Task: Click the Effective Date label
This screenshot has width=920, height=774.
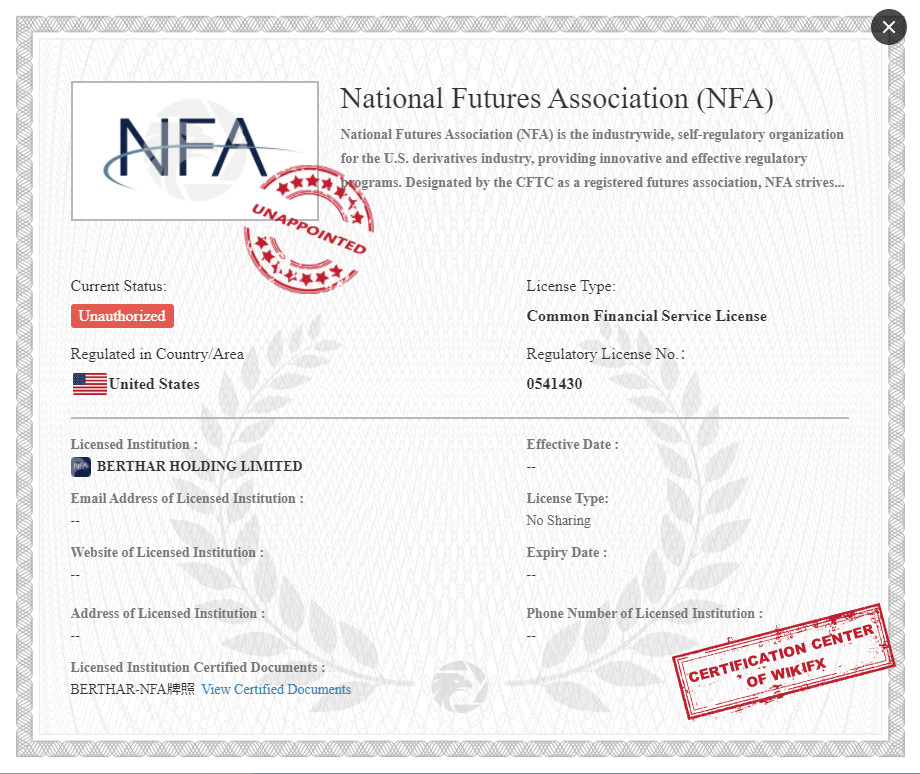Action: tap(573, 444)
